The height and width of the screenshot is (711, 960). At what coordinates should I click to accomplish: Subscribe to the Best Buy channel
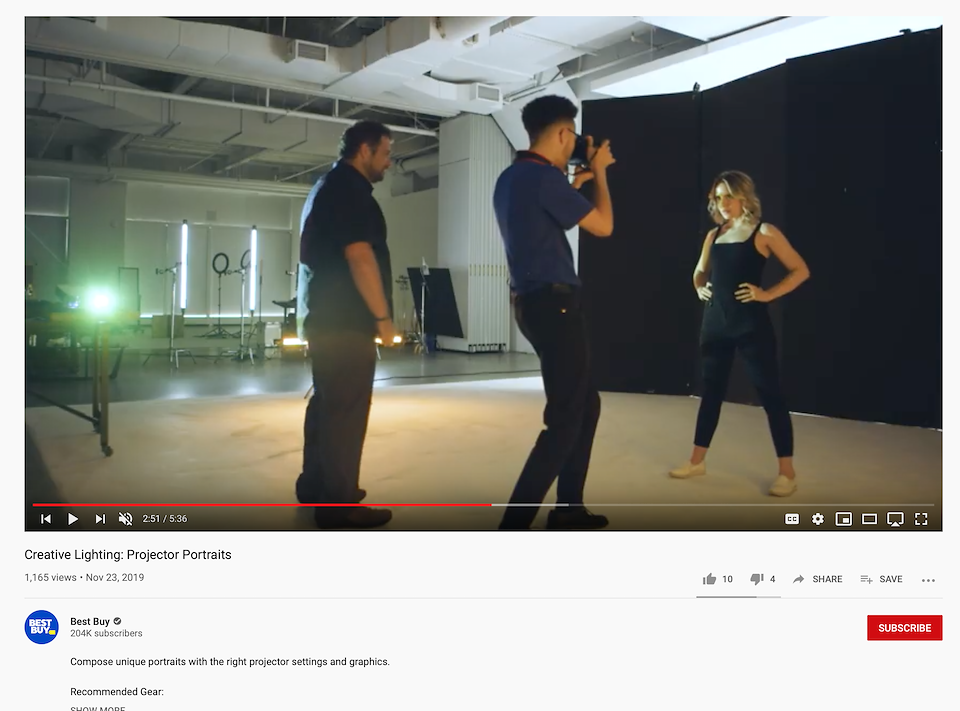tap(904, 628)
